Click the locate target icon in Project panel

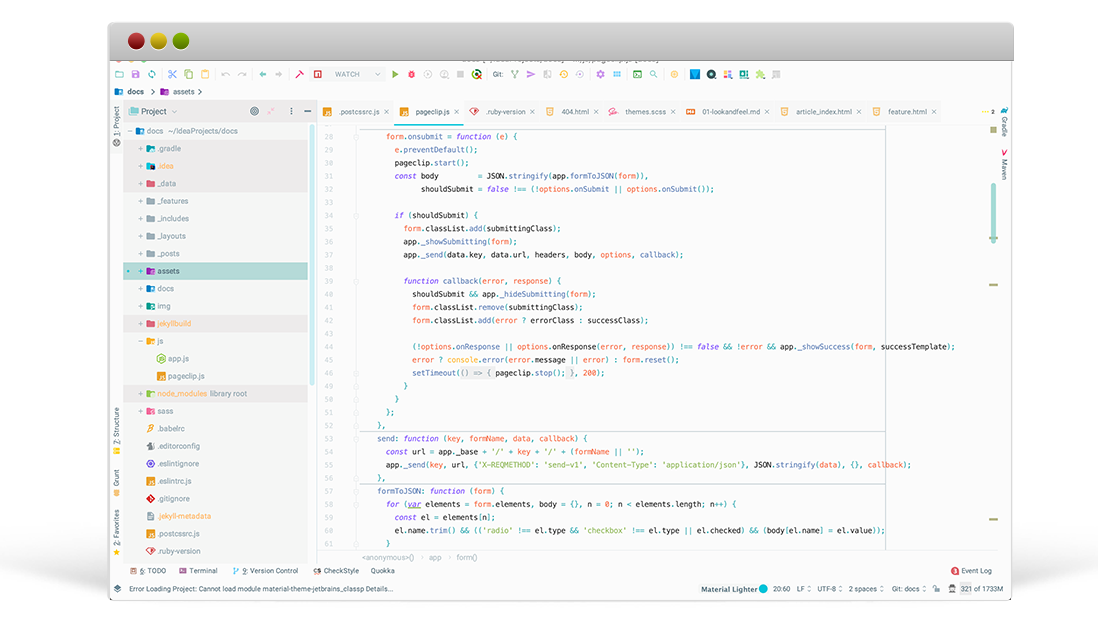point(254,111)
